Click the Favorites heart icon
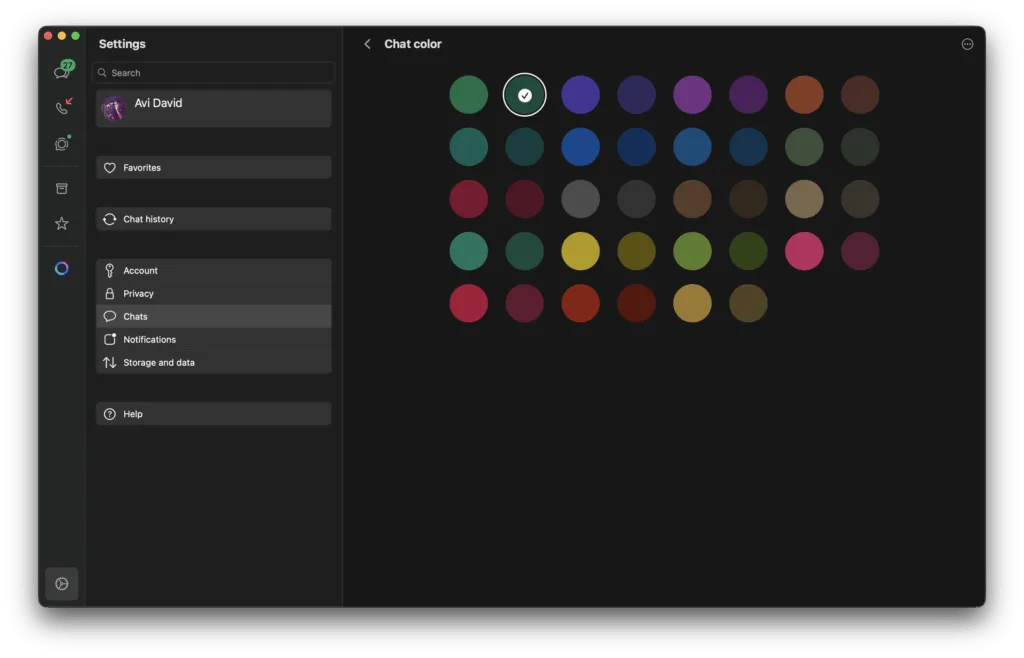Image resolution: width=1024 pixels, height=658 pixels. click(110, 168)
